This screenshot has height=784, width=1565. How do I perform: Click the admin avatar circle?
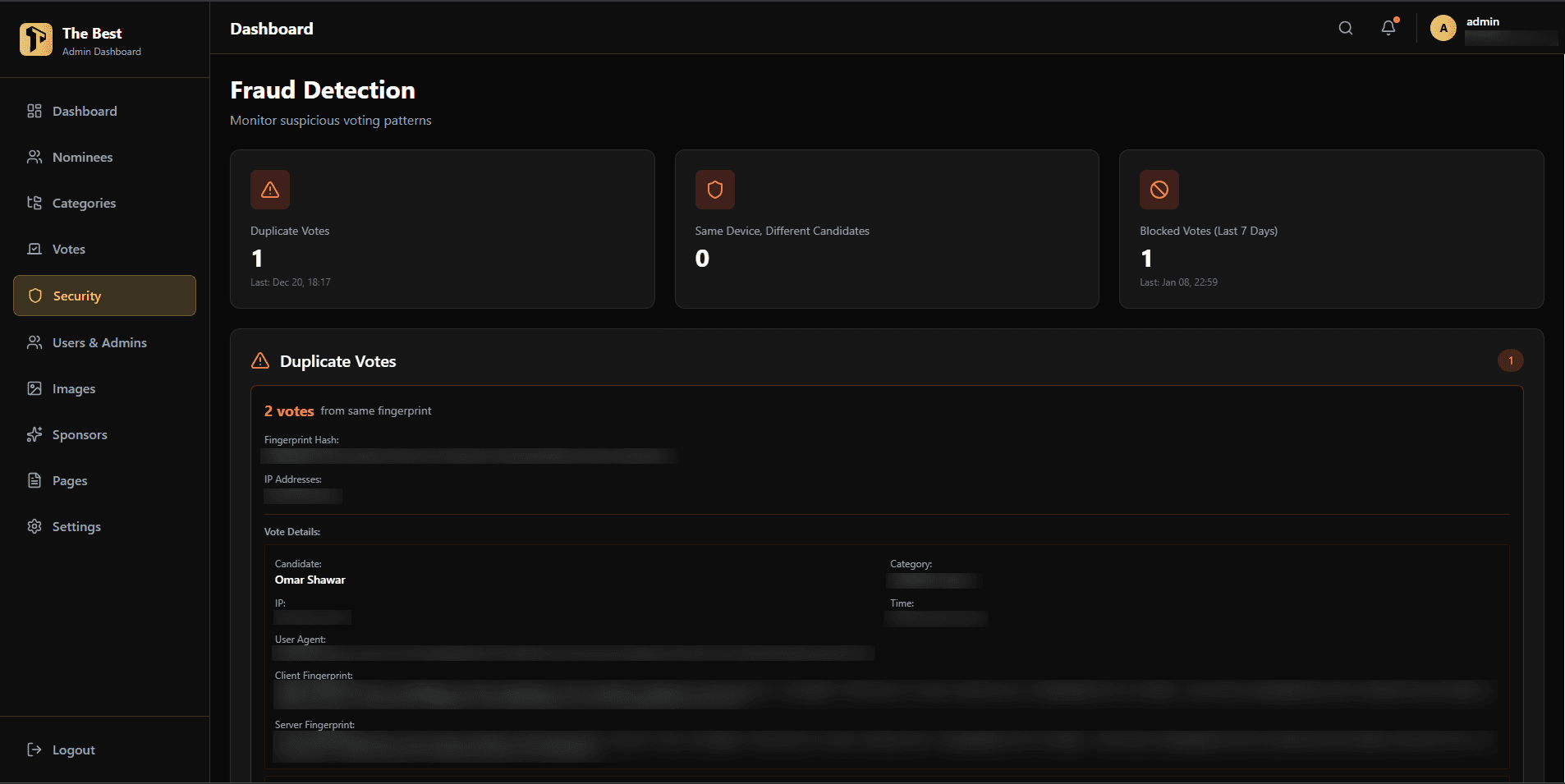coord(1443,28)
